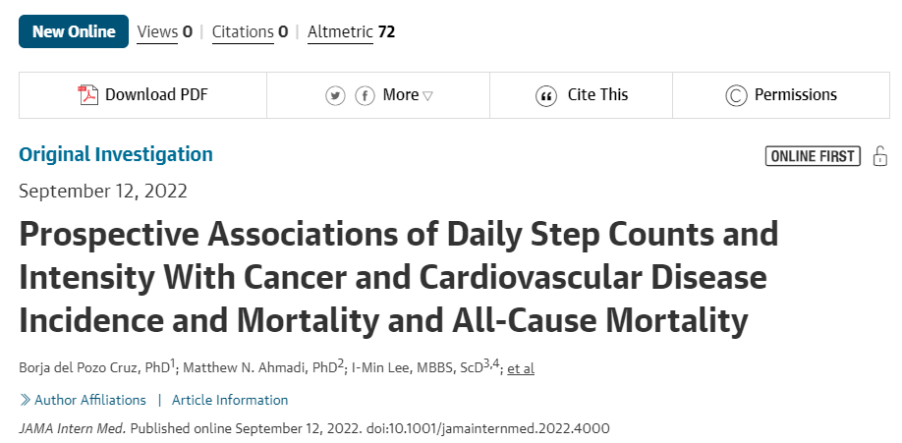Image resolution: width=902 pixels, height=443 pixels.
Task: Open the Original Investigation category link
Action: 116,155
